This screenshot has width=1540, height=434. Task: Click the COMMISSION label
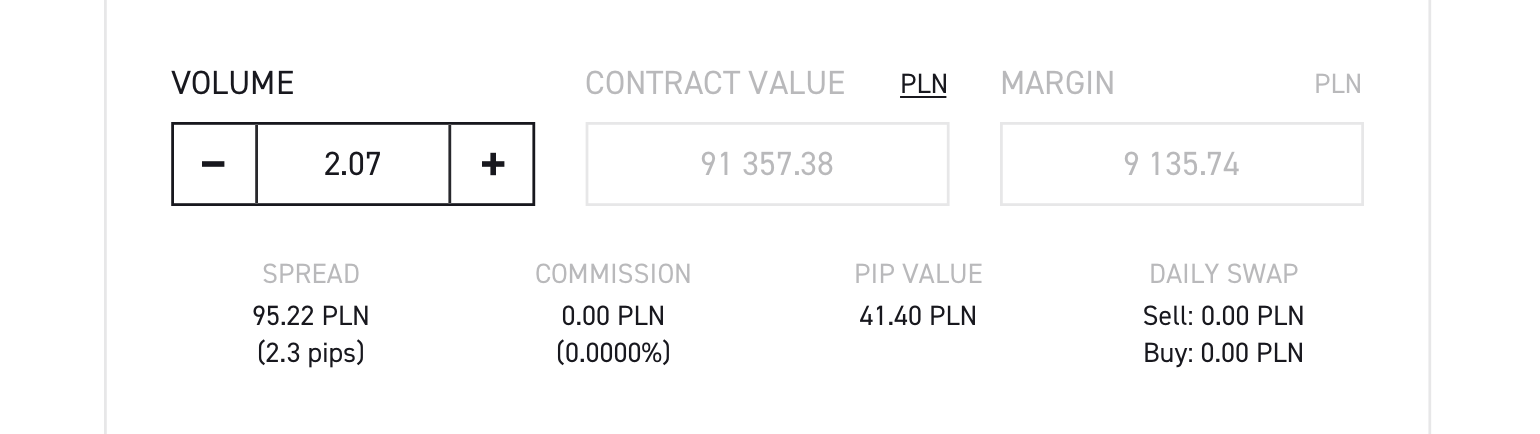[613, 274]
